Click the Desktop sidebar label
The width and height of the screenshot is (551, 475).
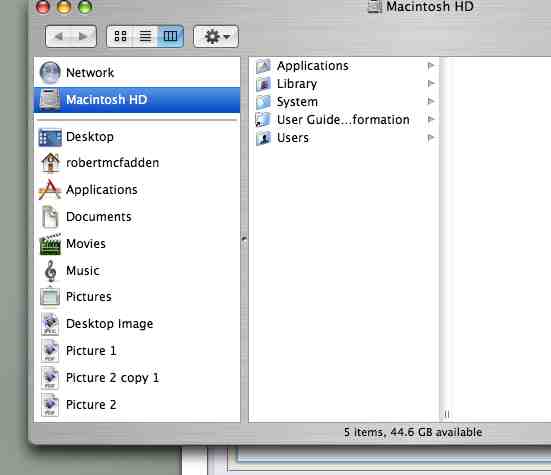pyautogui.click(x=90, y=137)
